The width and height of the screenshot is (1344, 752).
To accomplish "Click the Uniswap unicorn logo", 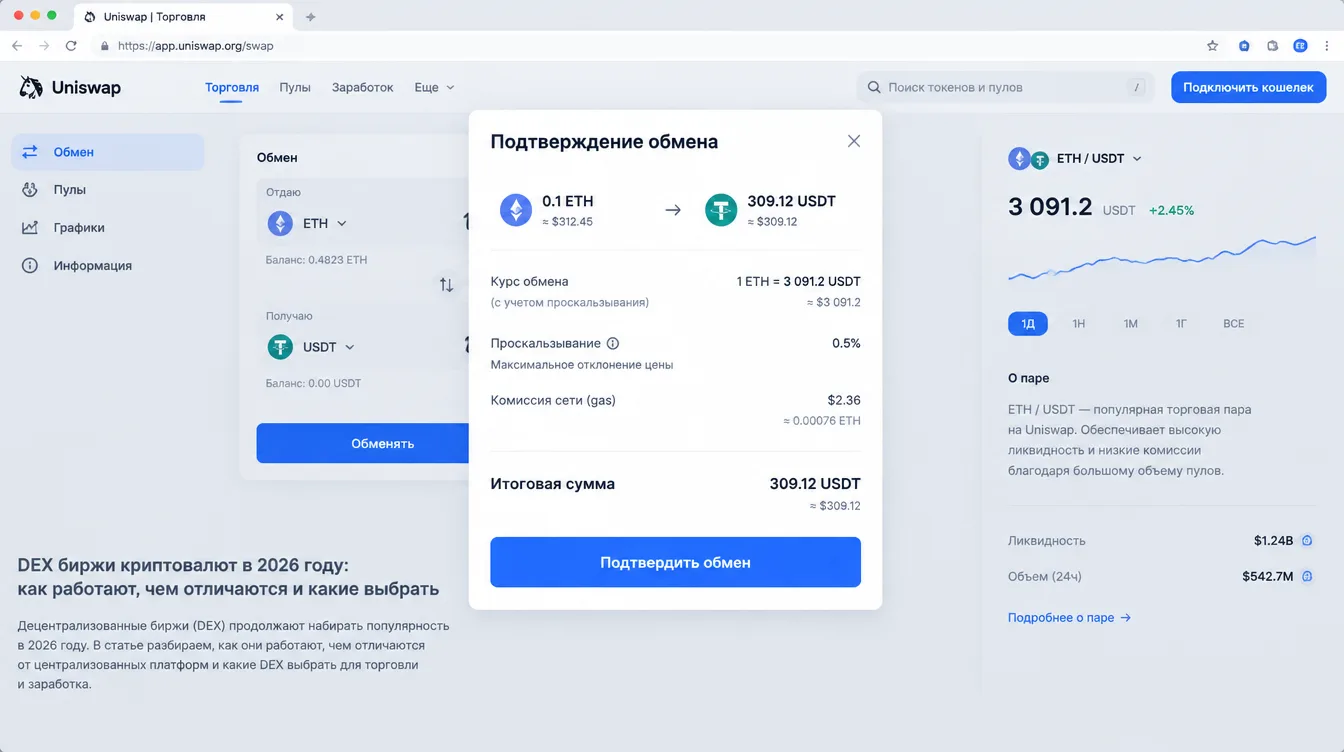I will click(31, 88).
